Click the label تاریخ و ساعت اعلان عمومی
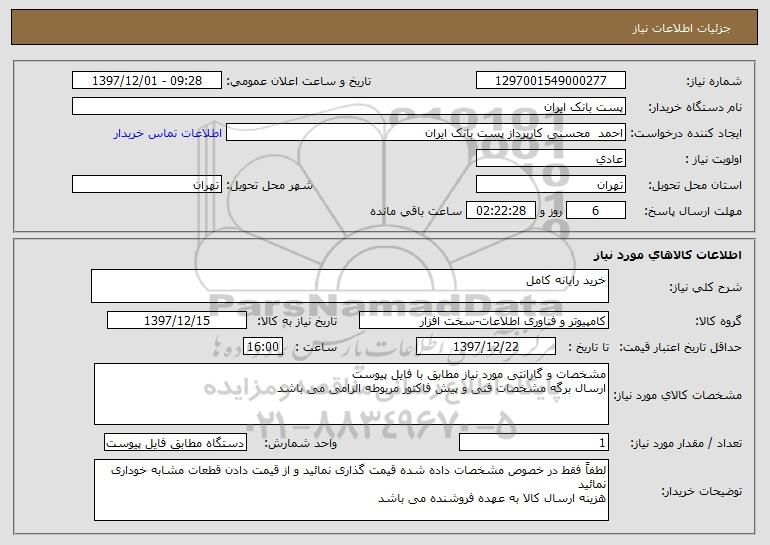Image resolution: width=770 pixels, height=545 pixels. click(x=299, y=81)
